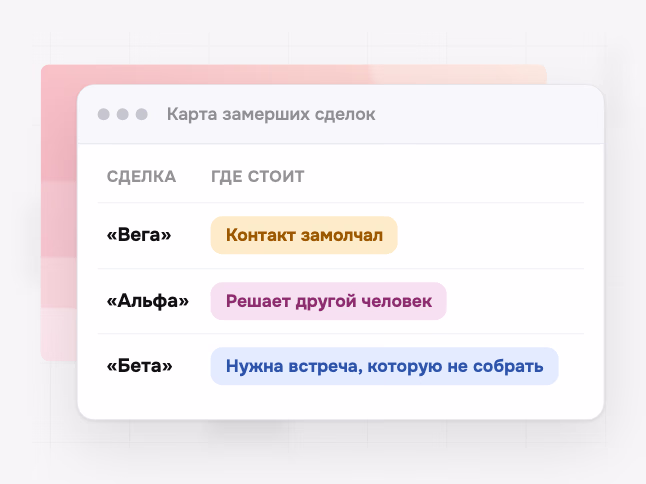Select the «Бета» deal name
This screenshot has height=484, width=646.
(139, 366)
